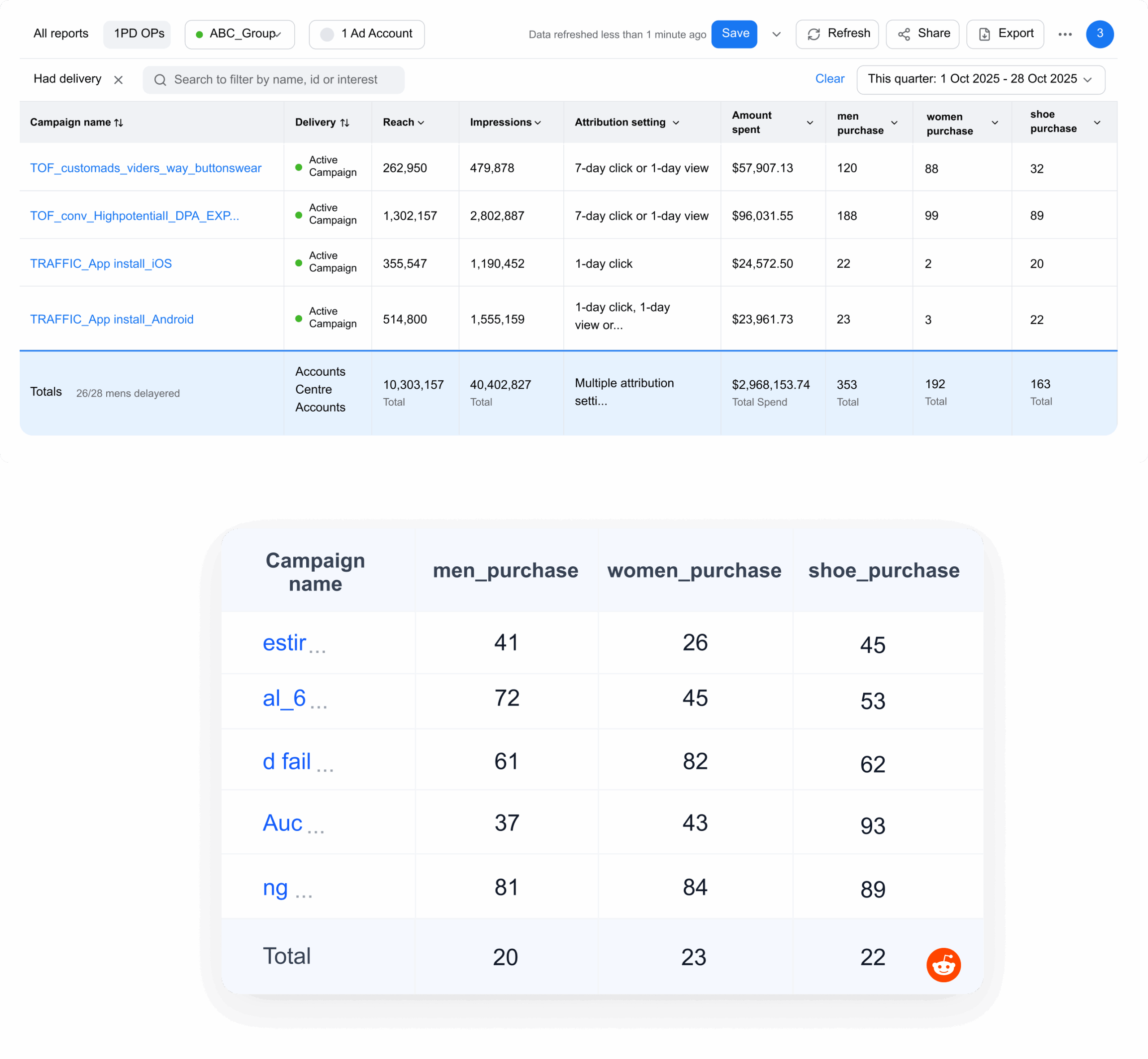The width and height of the screenshot is (1148, 1059).
Task: Click the blue Save button
Action: 734,34
